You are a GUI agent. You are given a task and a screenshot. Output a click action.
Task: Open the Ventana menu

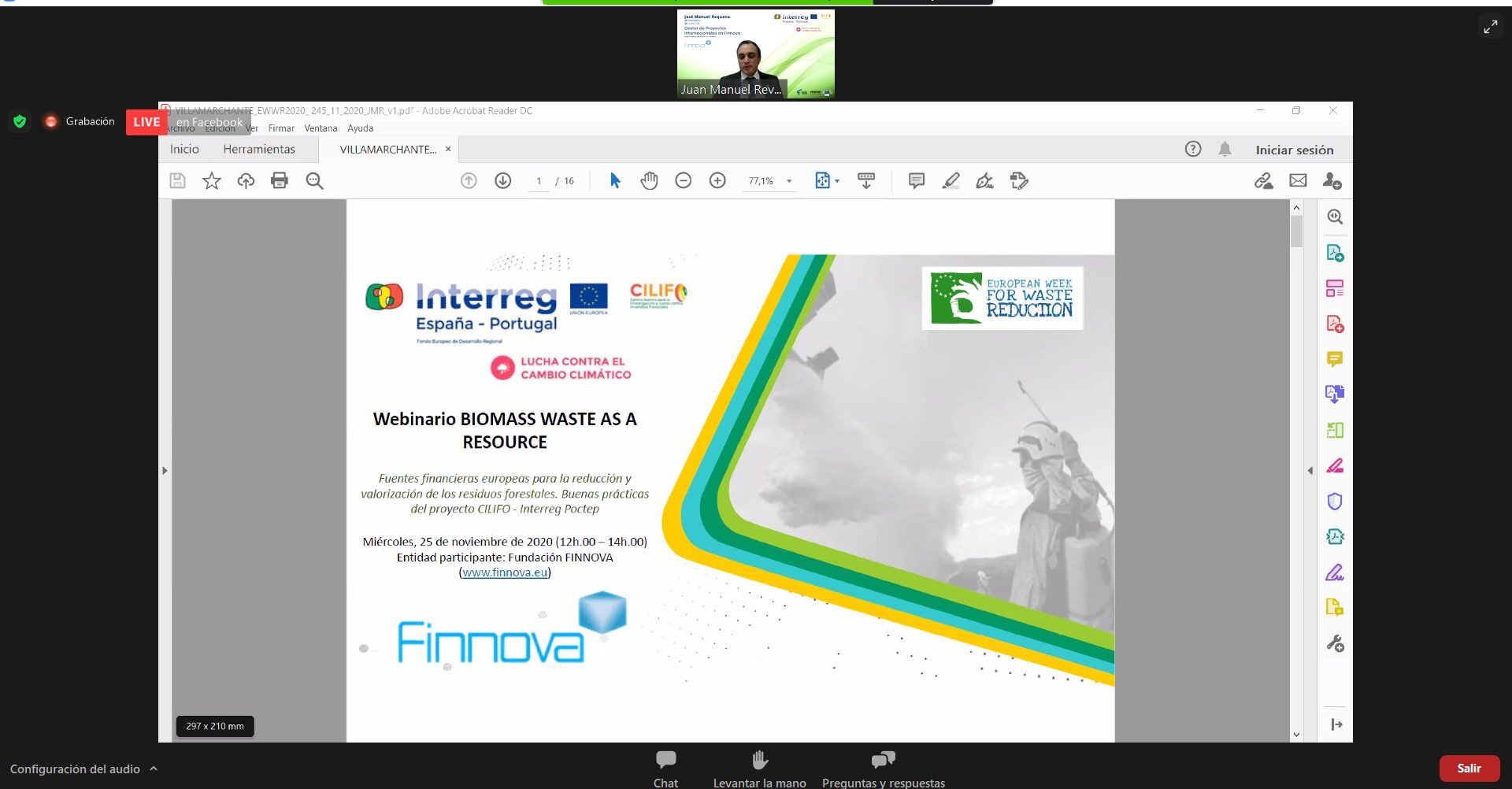(321, 128)
